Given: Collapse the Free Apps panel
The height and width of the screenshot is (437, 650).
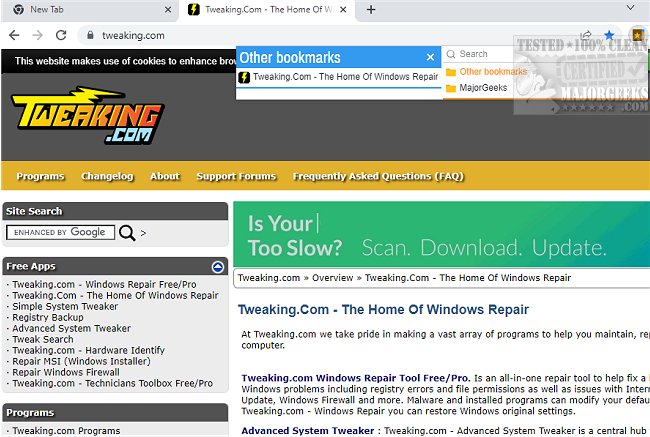Looking at the screenshot, I should pos(218,267).
